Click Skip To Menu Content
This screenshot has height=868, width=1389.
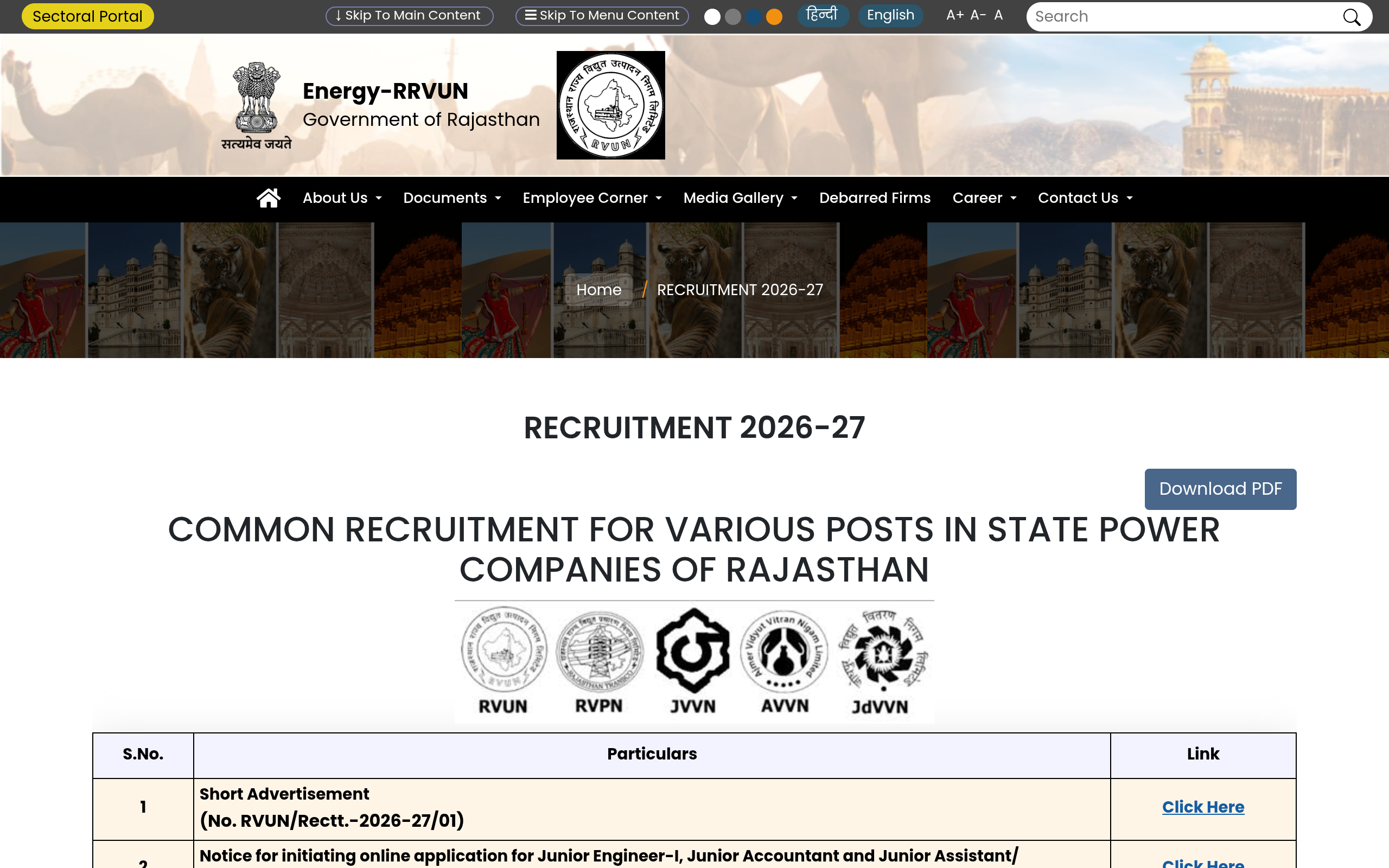(x=602, y=16)
